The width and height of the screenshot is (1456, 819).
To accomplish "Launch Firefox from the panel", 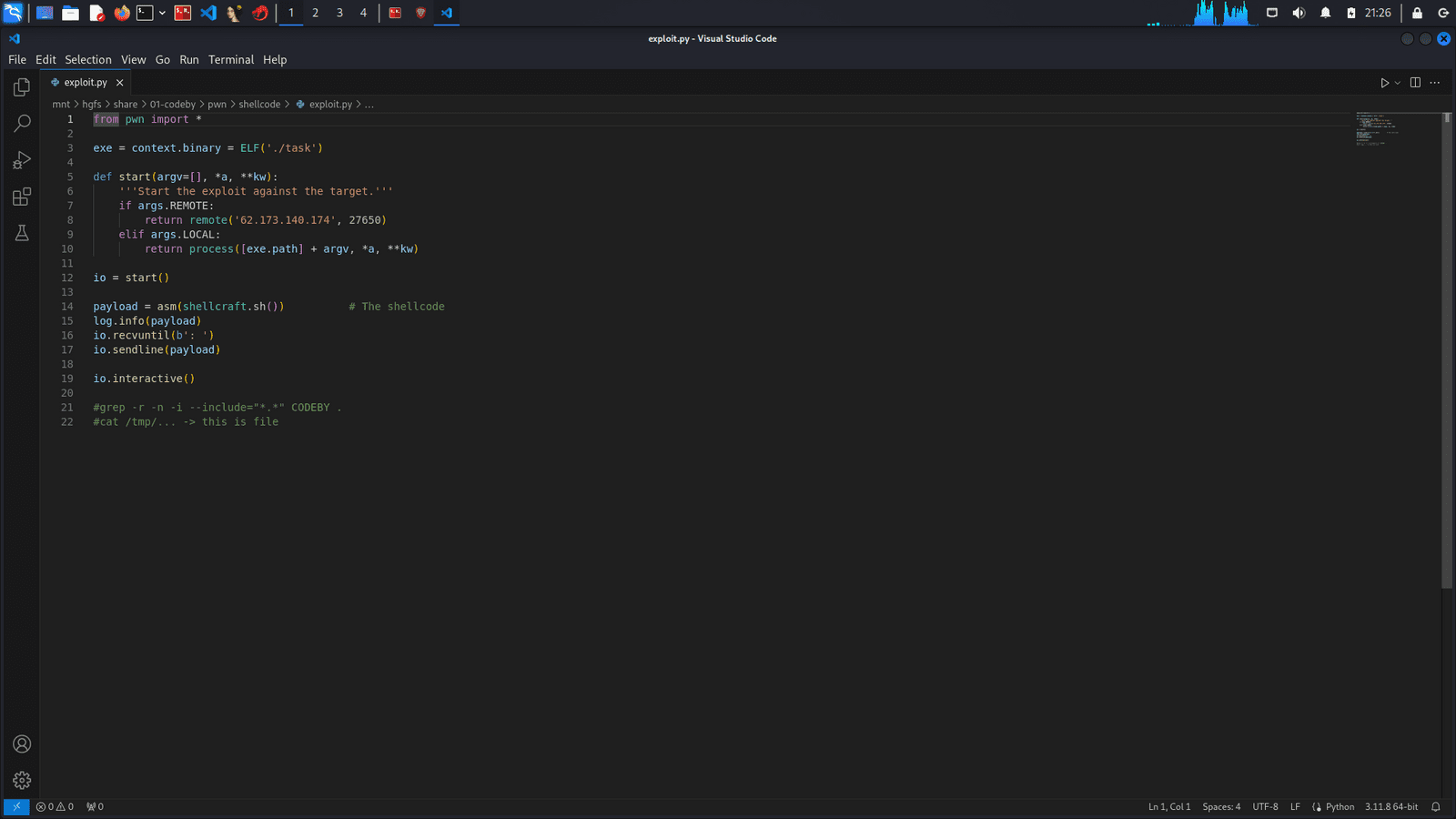I will [122, 13].
